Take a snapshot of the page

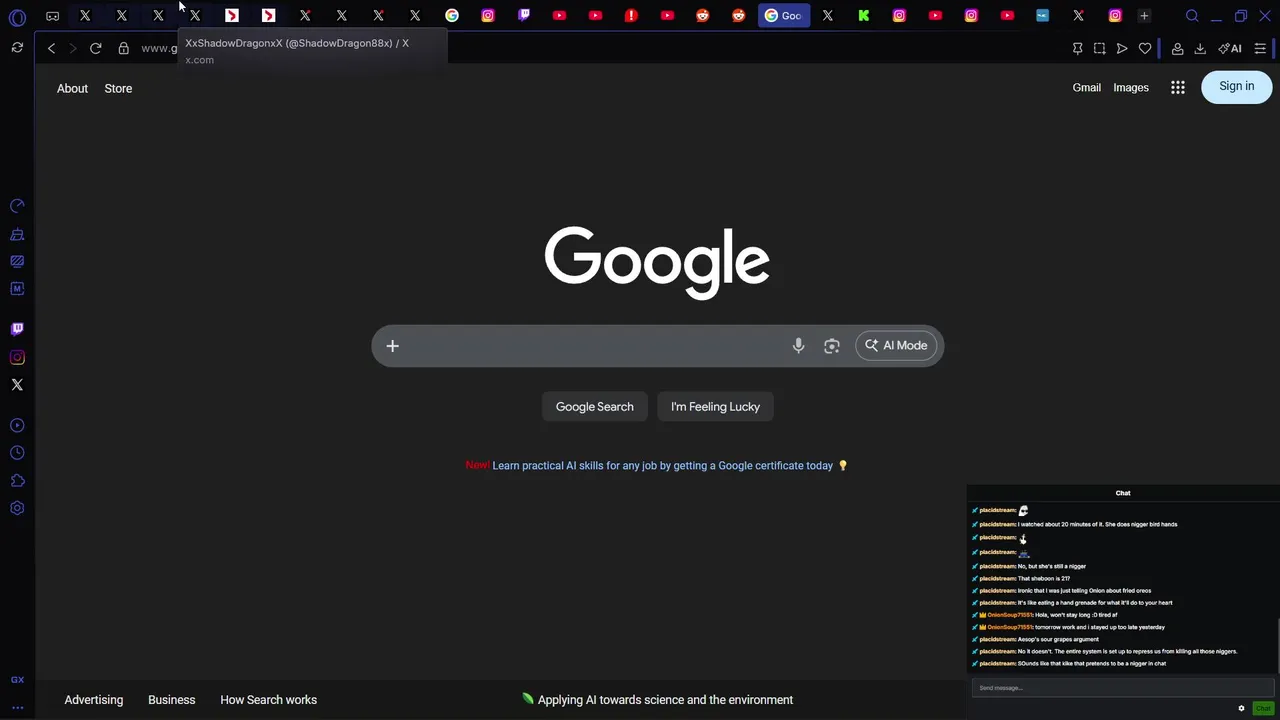point(1099,48)
